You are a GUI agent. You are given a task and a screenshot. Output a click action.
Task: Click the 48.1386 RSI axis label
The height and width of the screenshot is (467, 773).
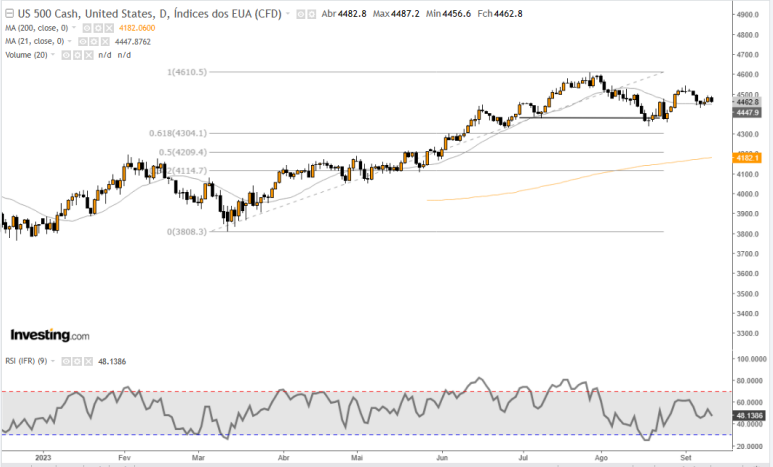(749, 414)
